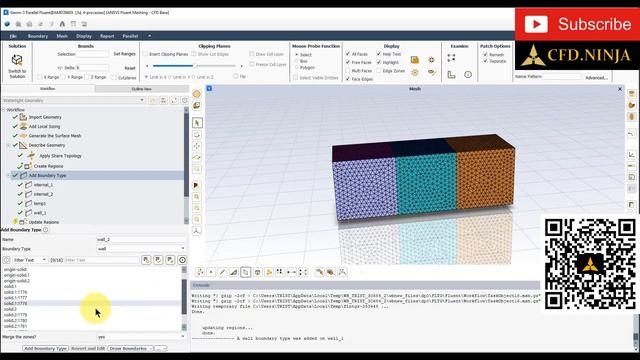Click the sun-like display icon above the eye icon
Image resolution: width=640 pixels, height=360 pixels.
(x=431, y=60)
